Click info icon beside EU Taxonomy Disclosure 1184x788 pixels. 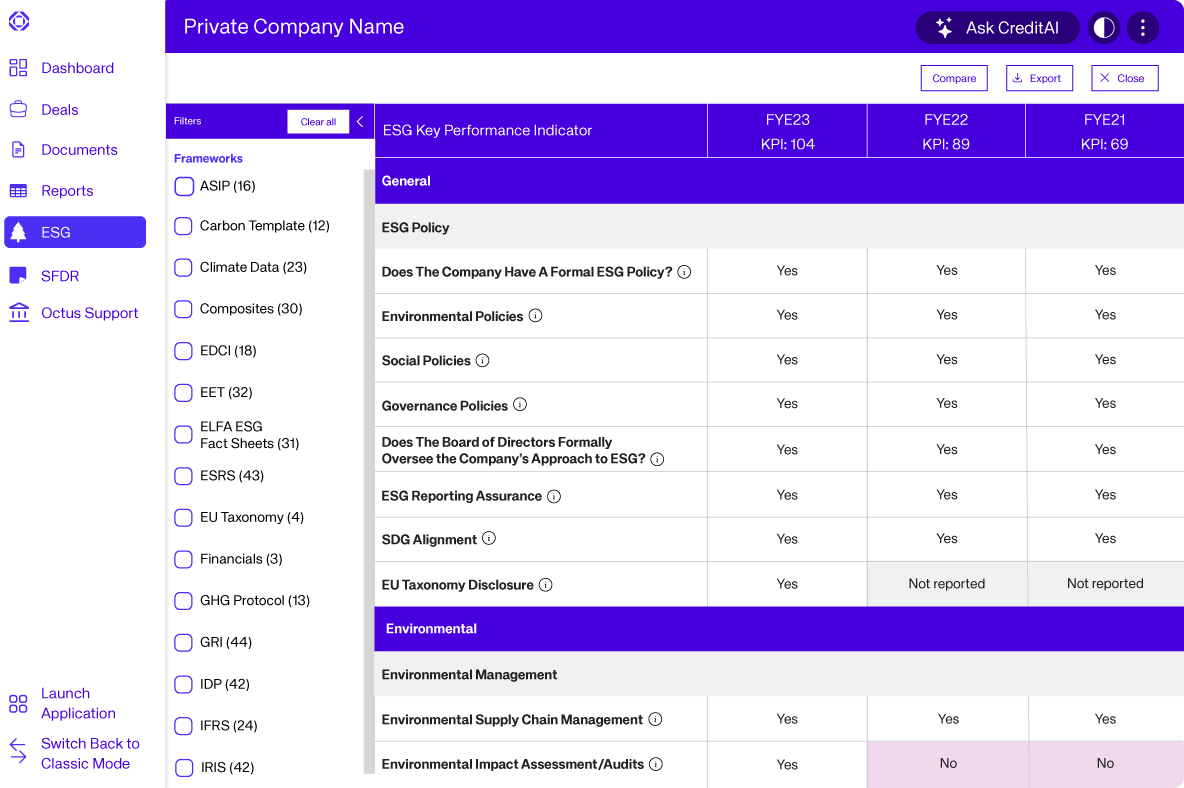[546, 585]
